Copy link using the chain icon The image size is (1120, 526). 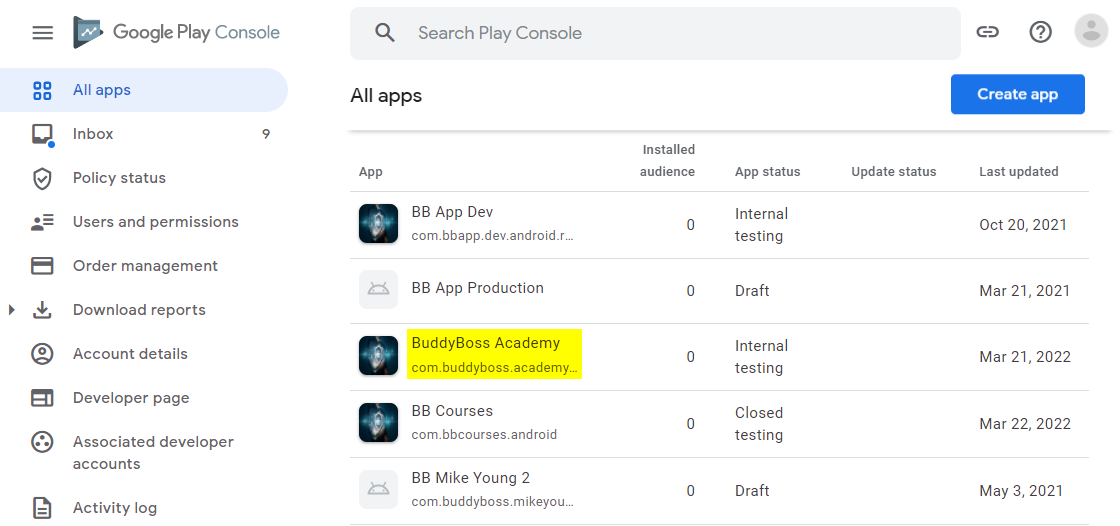[x=987, y=31]
